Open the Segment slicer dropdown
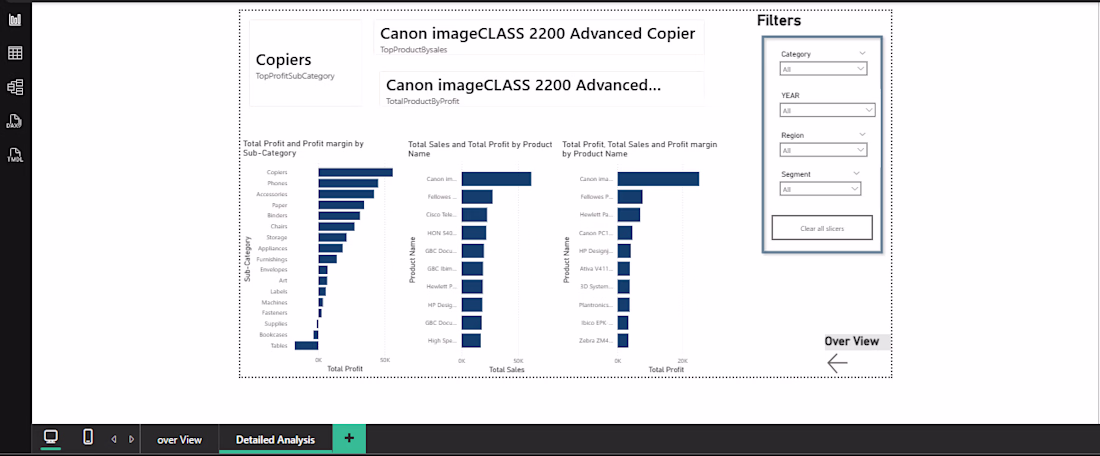Viewport: 1100px width, 456px height. pos(820,189)
